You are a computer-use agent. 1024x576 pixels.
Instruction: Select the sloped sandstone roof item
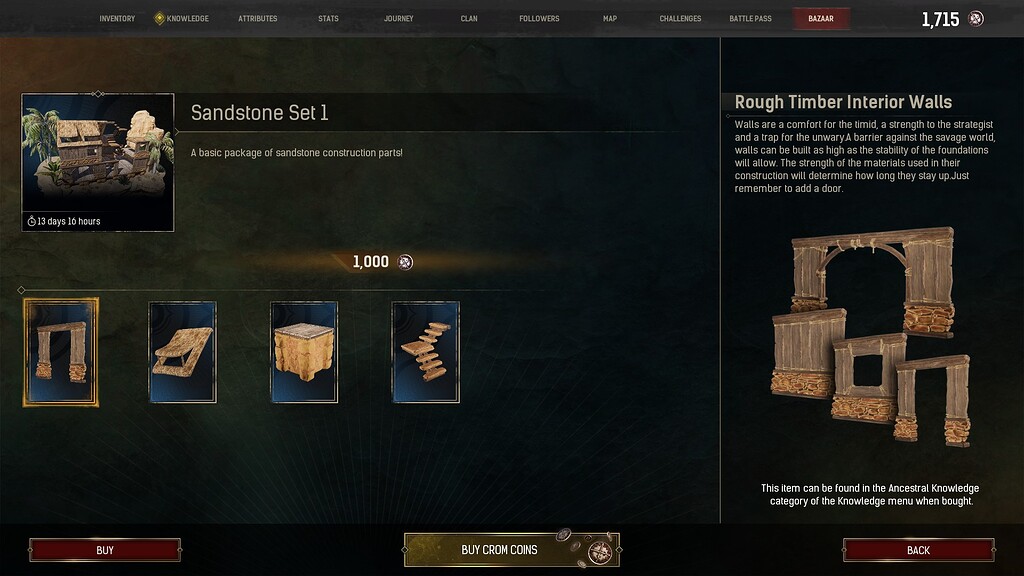click(x=182, y=352)
